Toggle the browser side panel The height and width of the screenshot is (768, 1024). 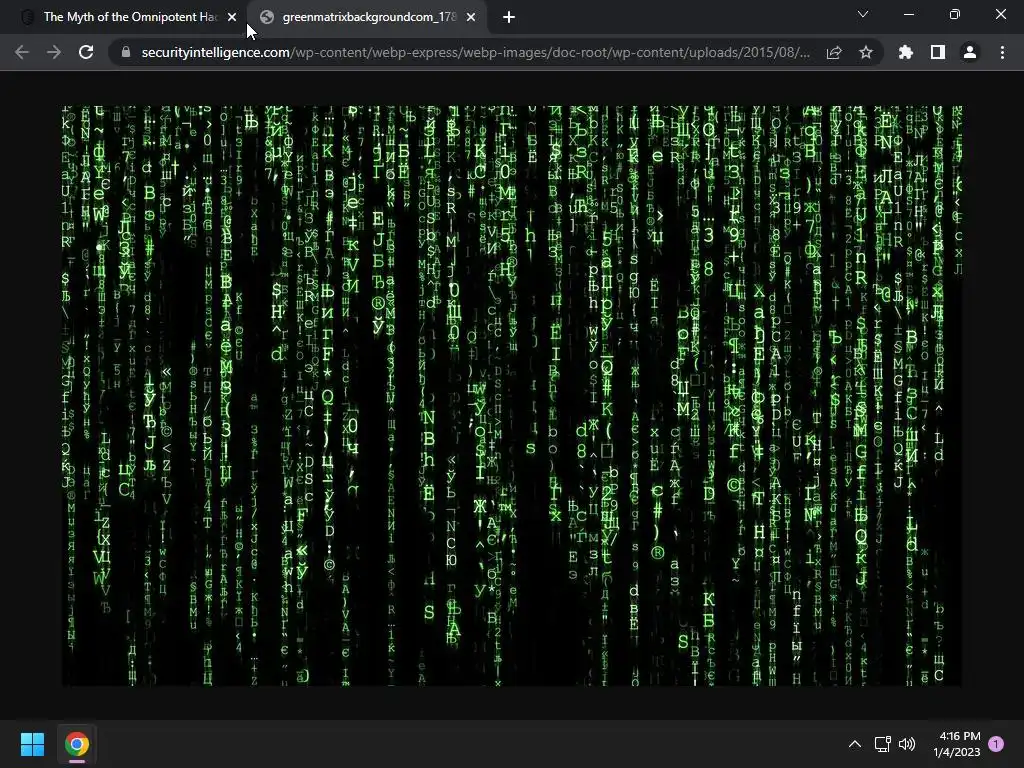point(938,52)
